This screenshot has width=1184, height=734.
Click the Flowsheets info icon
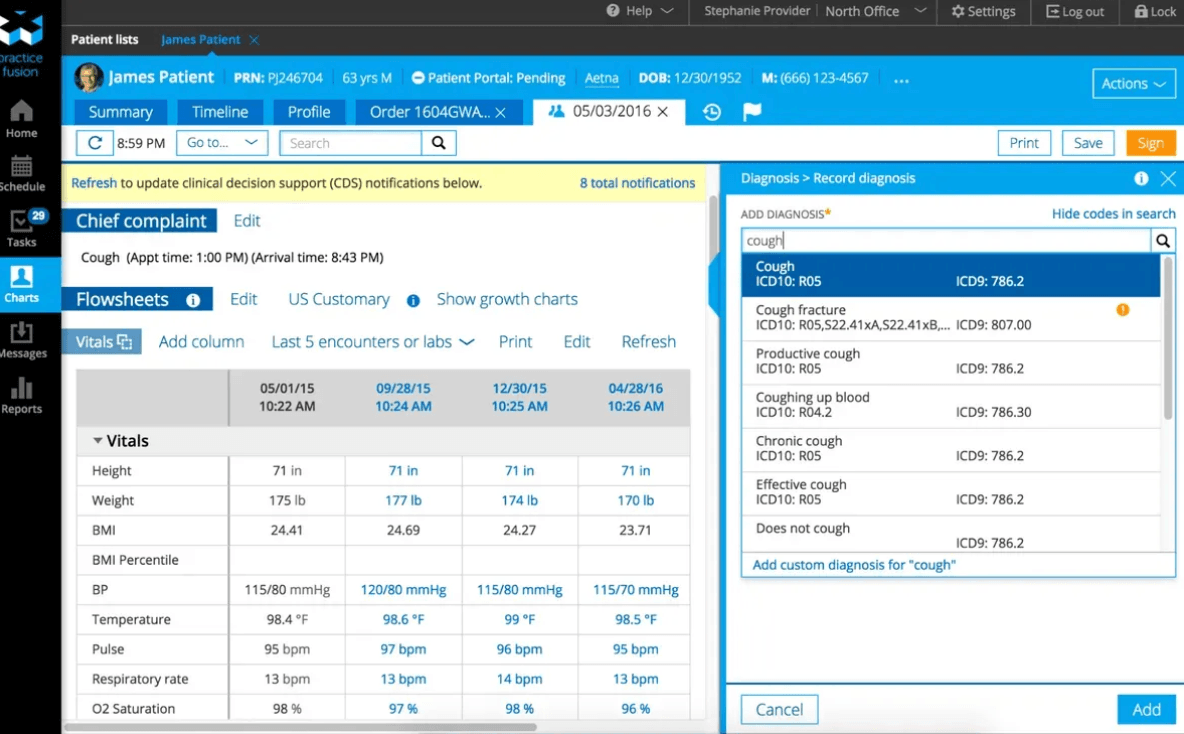point(193,300)
